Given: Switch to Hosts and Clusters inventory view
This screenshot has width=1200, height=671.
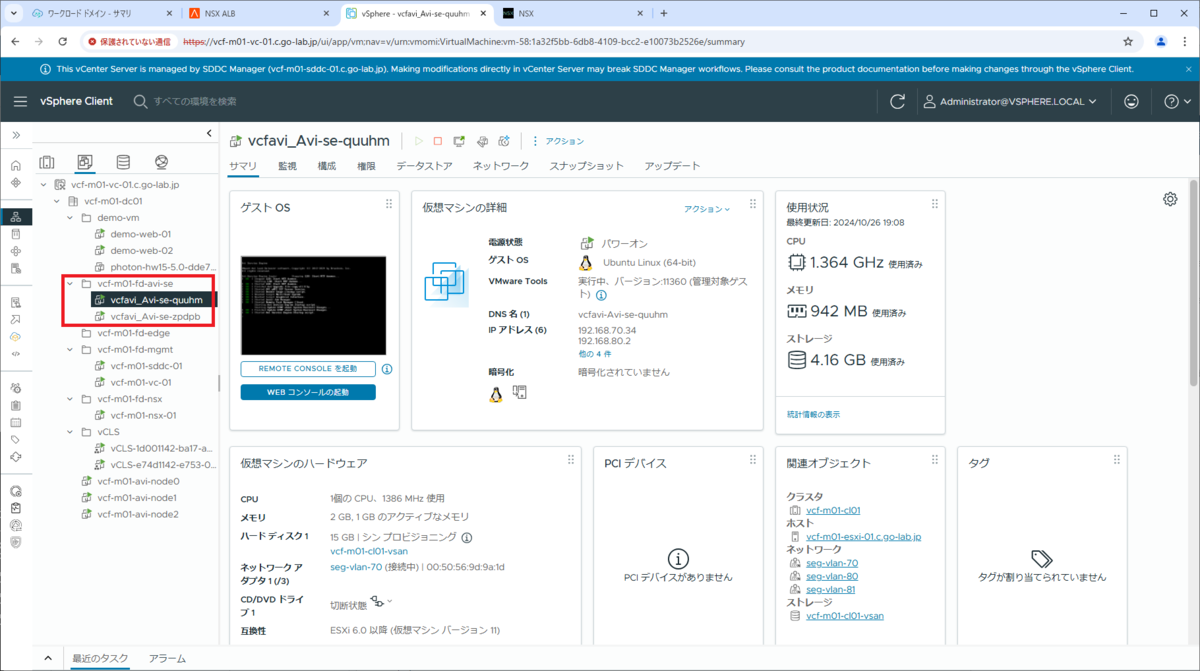Looking at the screenshot, I should 46,162.
